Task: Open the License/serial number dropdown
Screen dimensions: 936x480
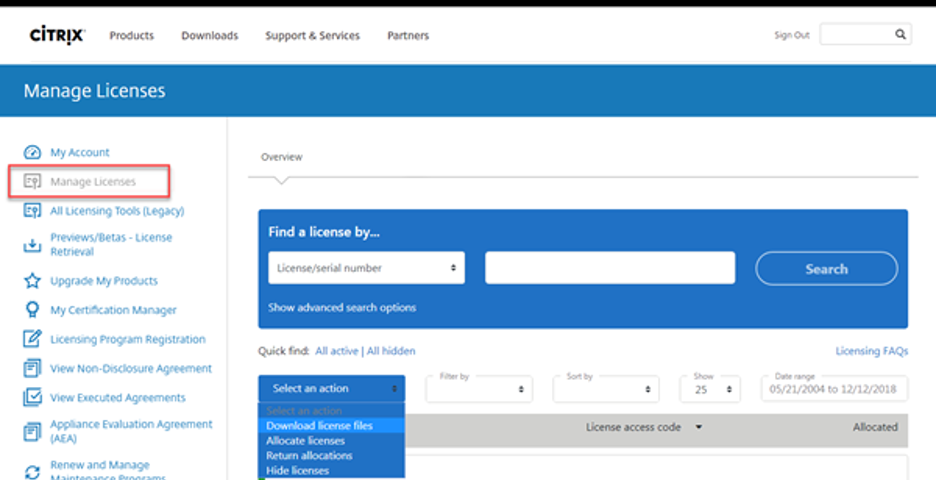Action: (367, 268)
